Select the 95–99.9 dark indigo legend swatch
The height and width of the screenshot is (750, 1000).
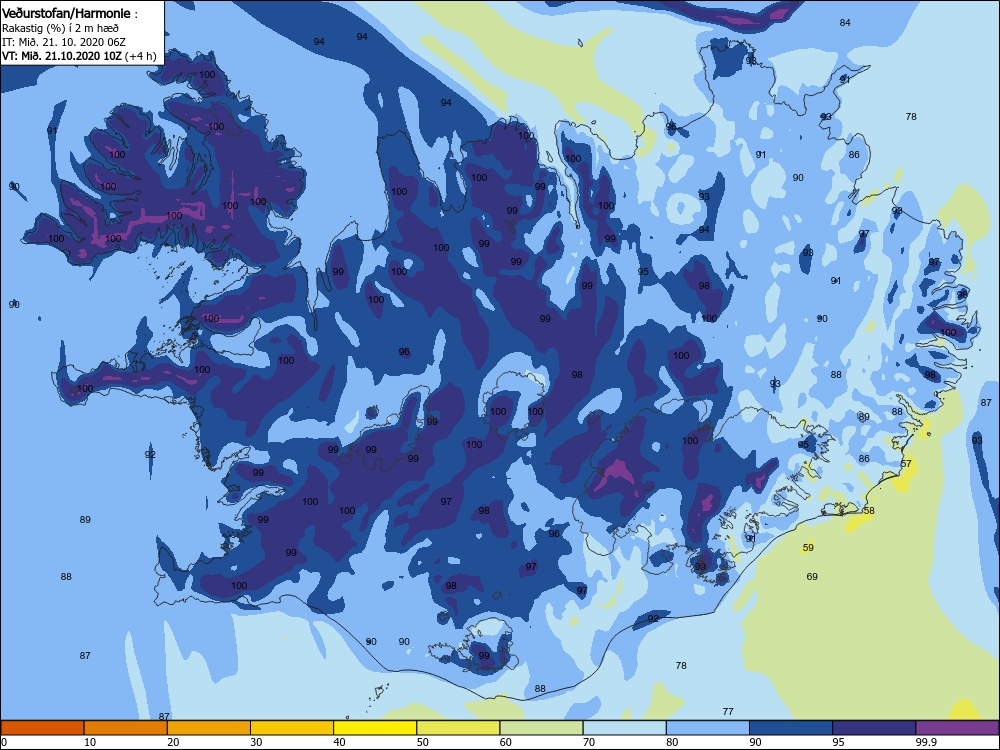(x=874, y=728)
